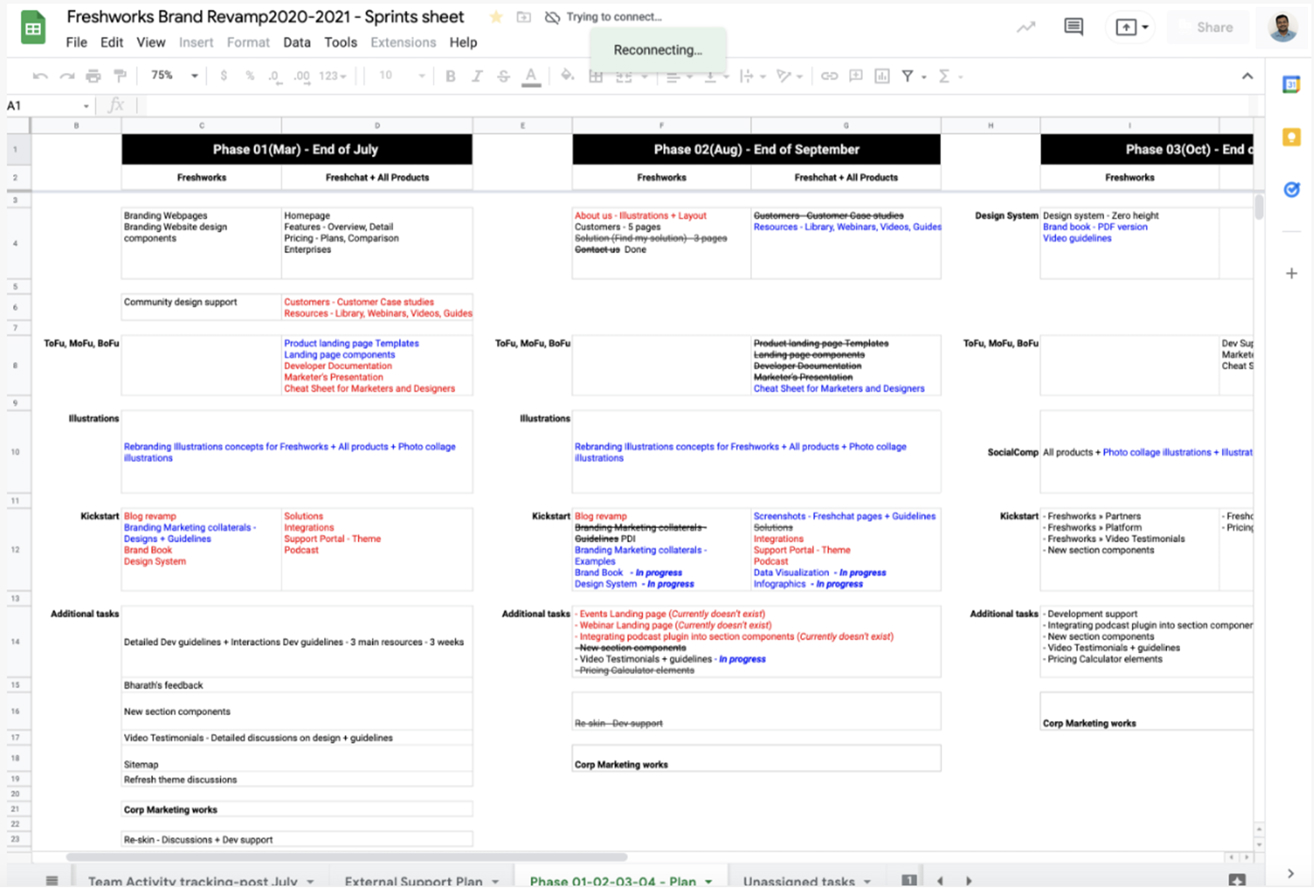Click the Undo icon in toolbar
This screenshot has height=888, width=1314.
41,76
